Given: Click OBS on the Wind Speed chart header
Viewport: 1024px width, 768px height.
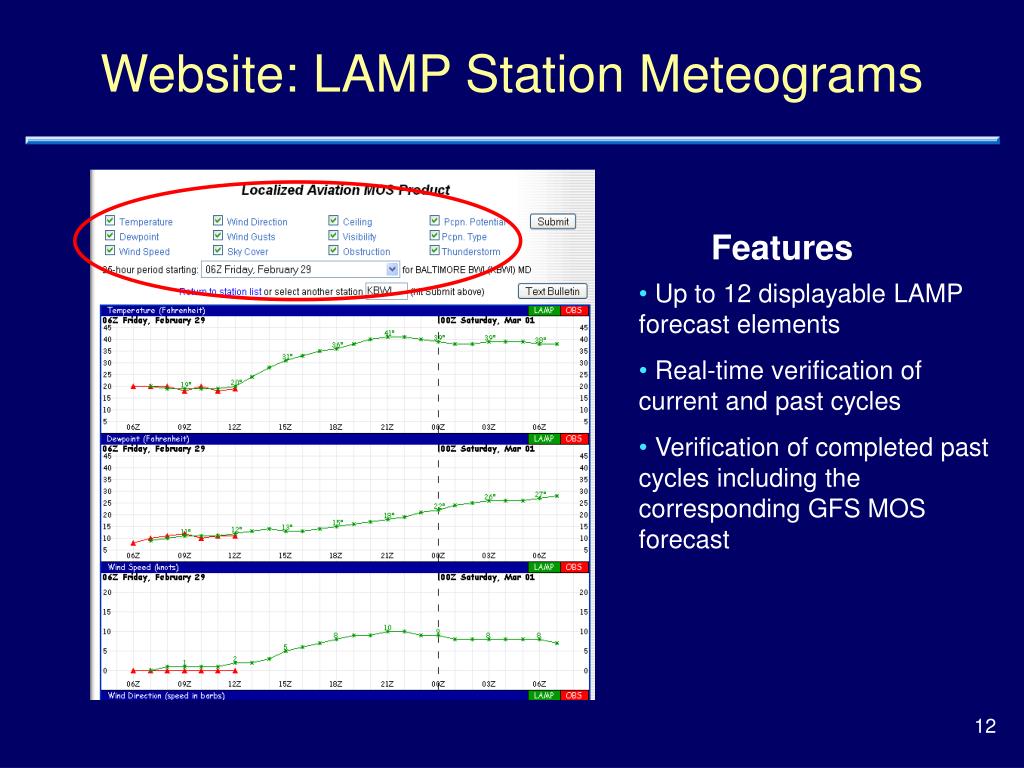Looking at the screenshot, I should point(574,567).
